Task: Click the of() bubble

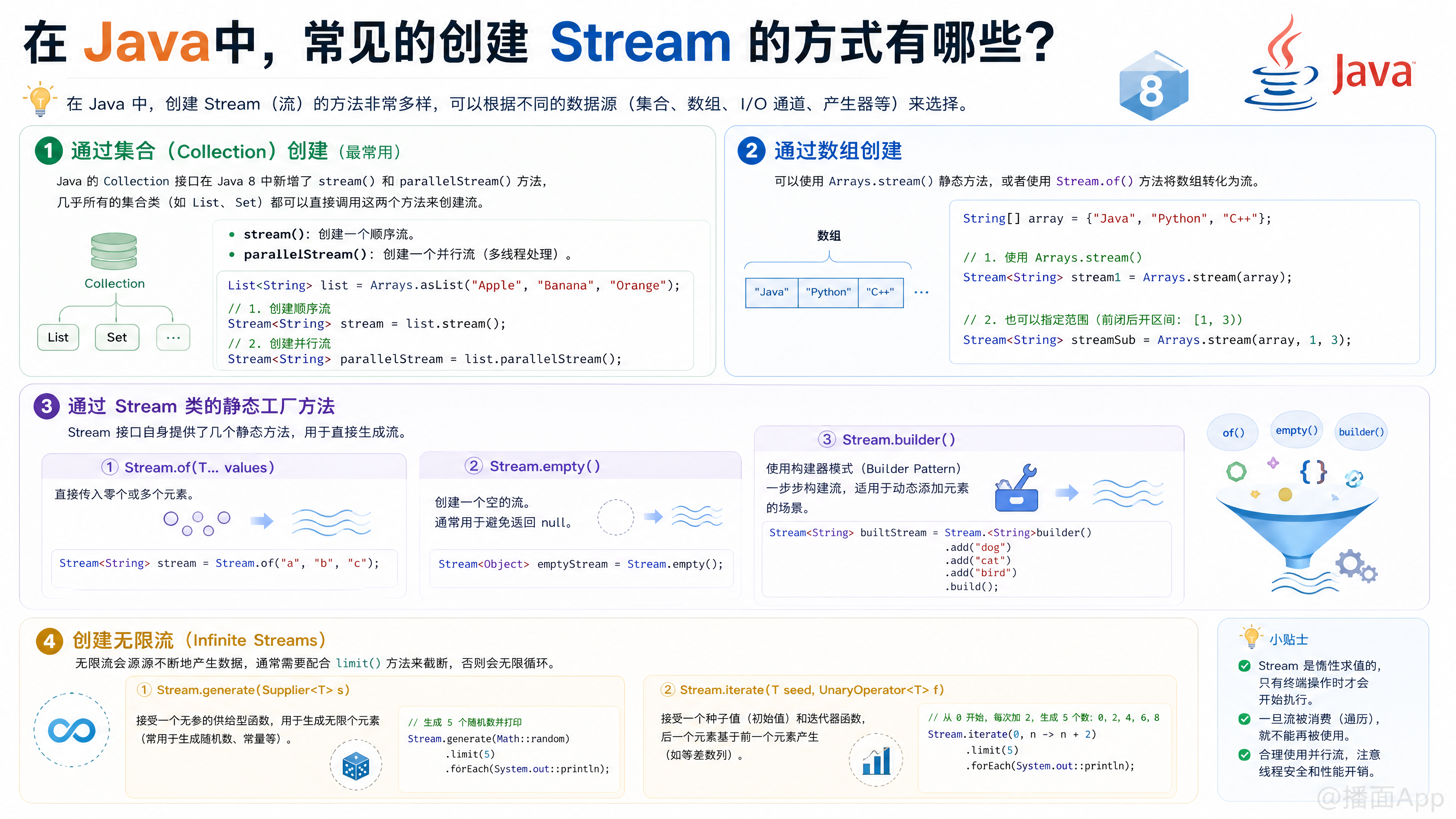Action: (x=1233, y=432)
